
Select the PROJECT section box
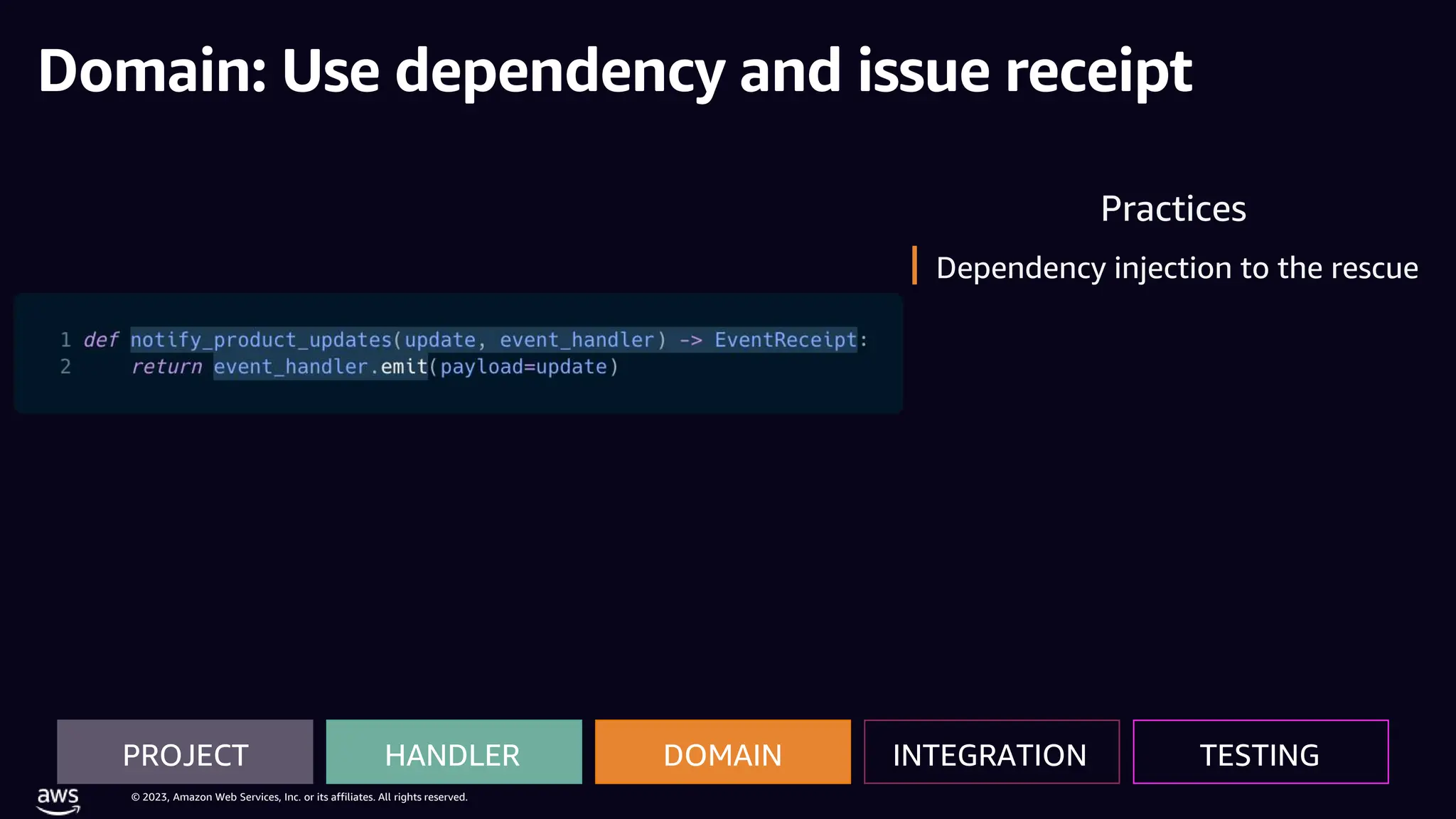coord(185,751)
